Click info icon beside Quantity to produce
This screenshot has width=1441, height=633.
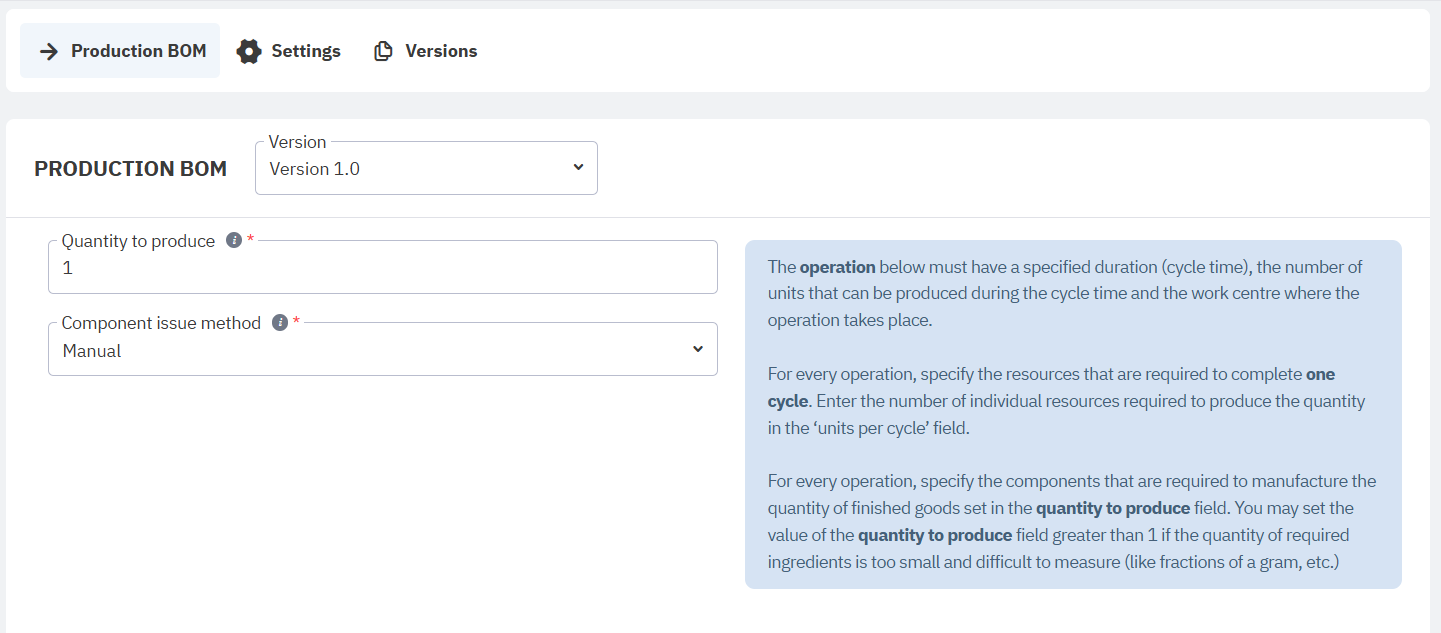pyautogui.click(x=234, y=241)
